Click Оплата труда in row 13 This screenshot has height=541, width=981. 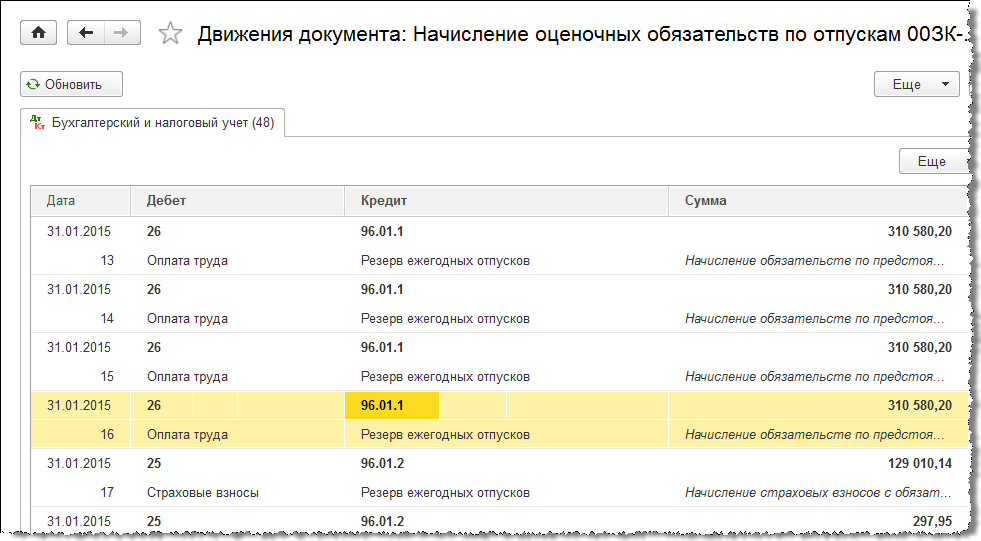tap(187, 261)
